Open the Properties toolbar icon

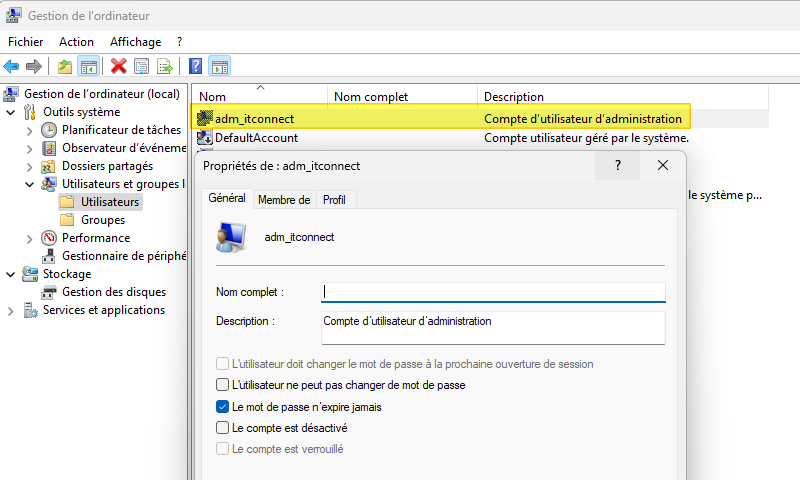click(x=141, y=66)
